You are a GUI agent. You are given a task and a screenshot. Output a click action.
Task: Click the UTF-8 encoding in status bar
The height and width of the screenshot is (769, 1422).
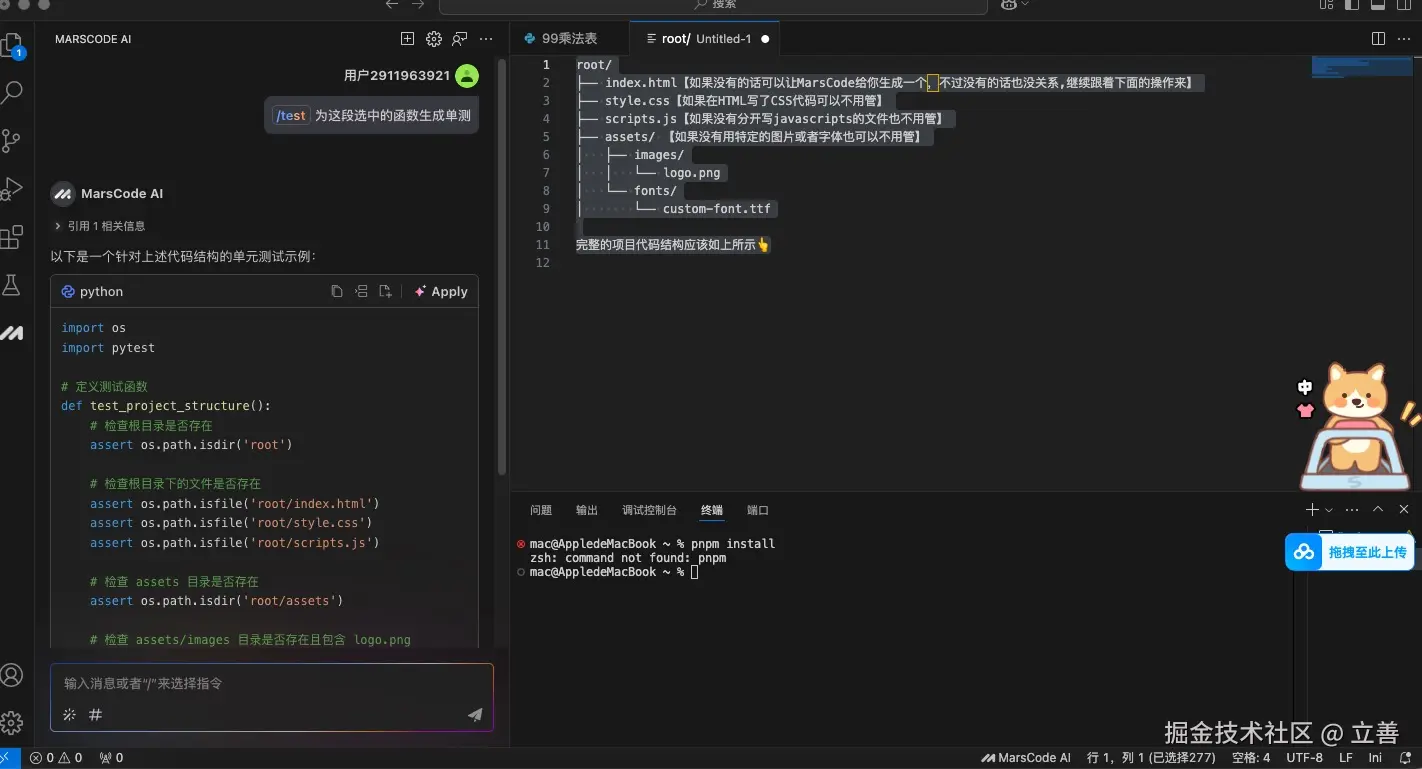coord(1304,758)
